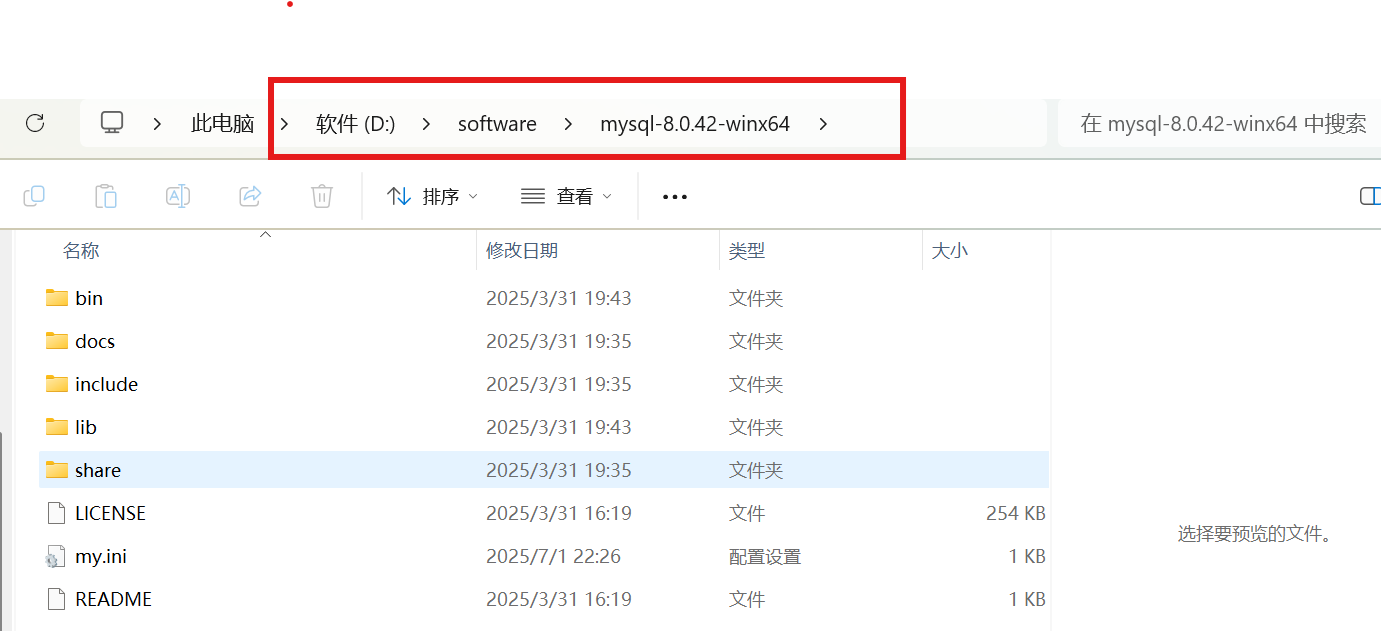This screenshot has height=631, width=1381.
Task: Click 此电脑 in the address bar
Action: tap(223, 124)
